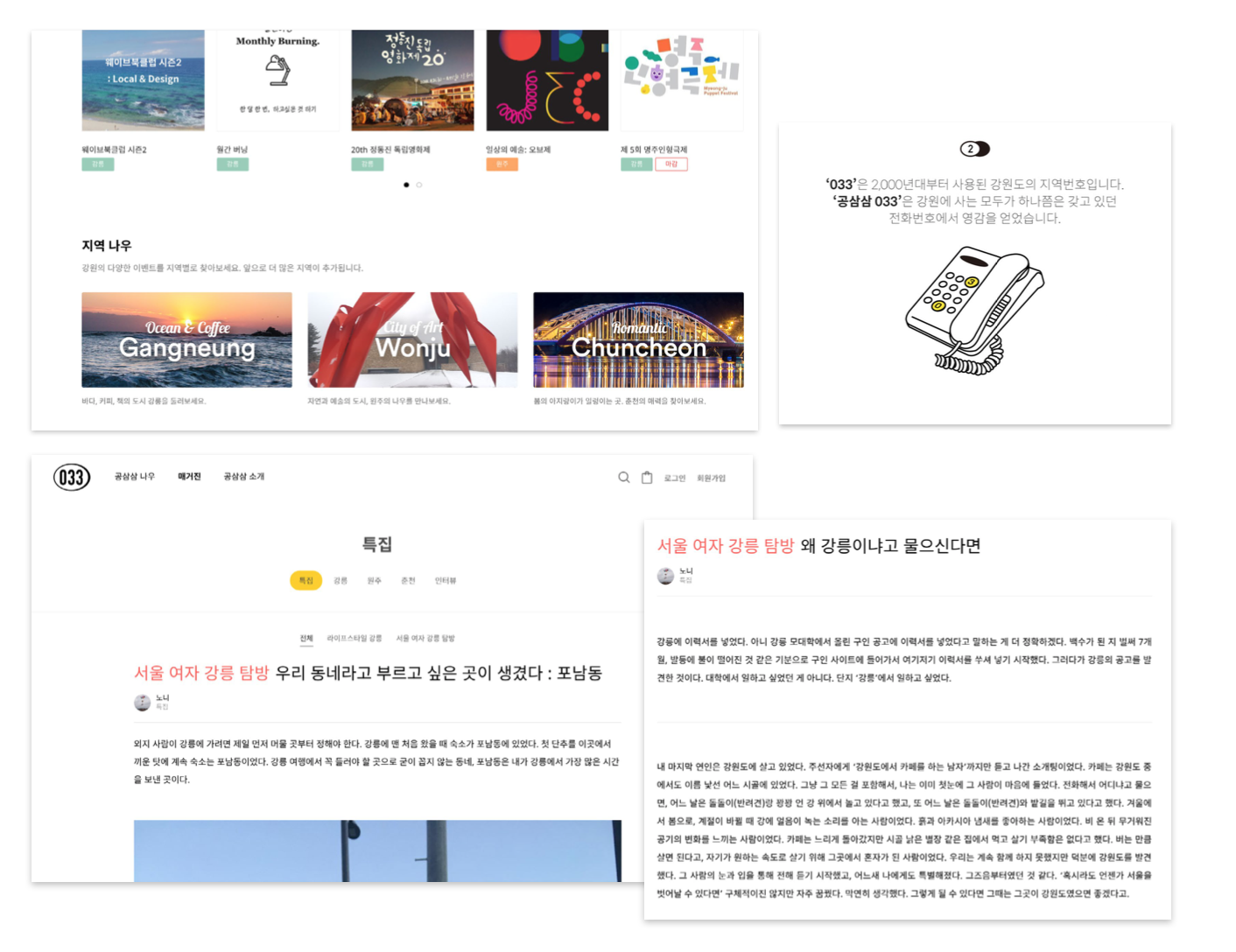Open the Romantic Chuncheon banner
Image resolution: width=1236 pixels, height=952 pixels.
(638, 339)
